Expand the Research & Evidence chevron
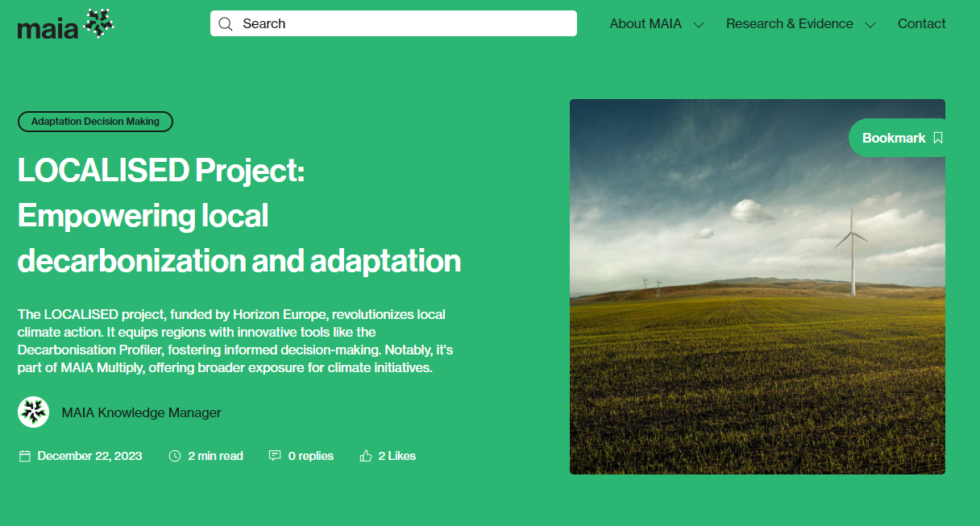 870,25
